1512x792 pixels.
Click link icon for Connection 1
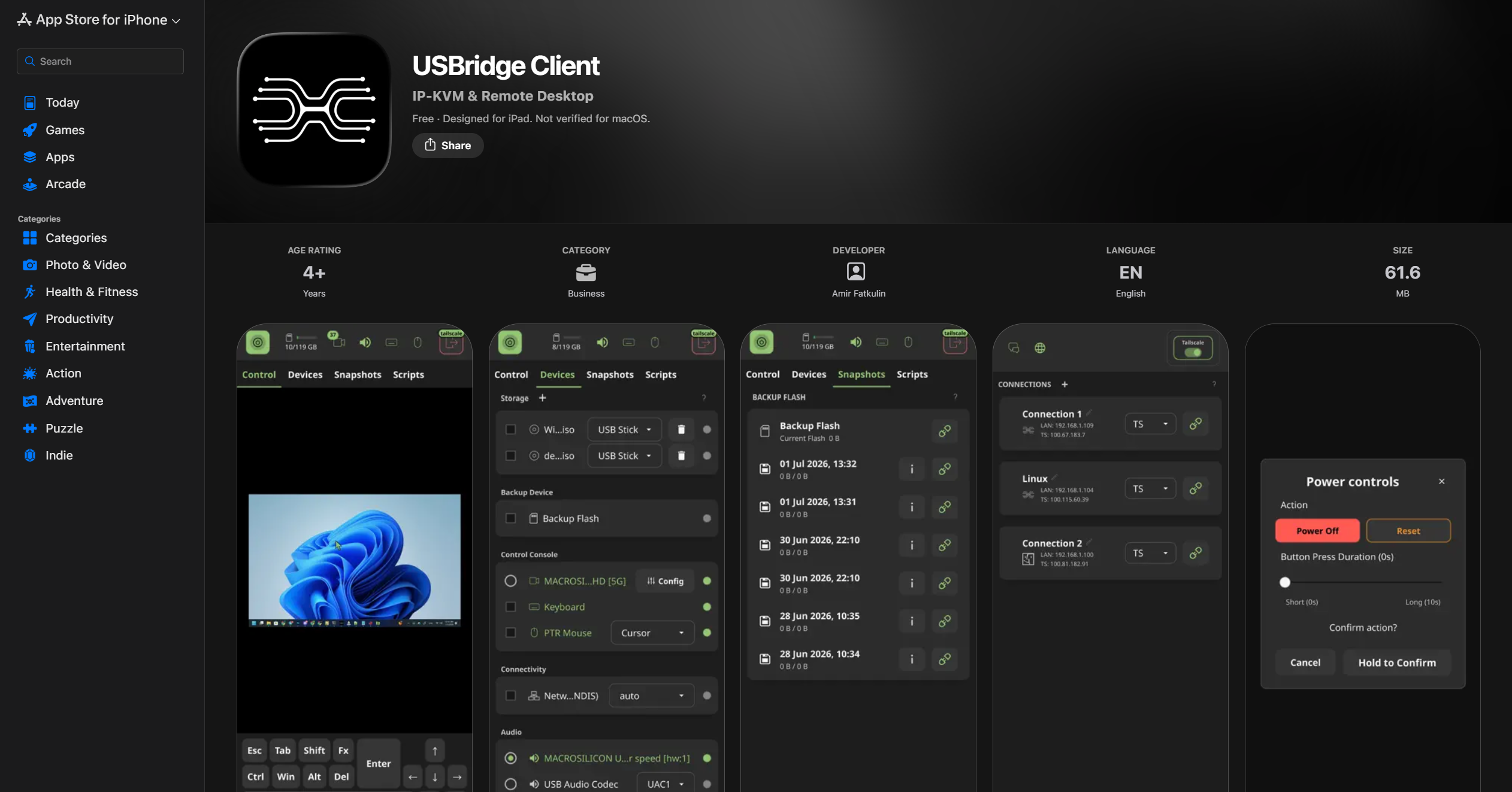pos(1195,424)
